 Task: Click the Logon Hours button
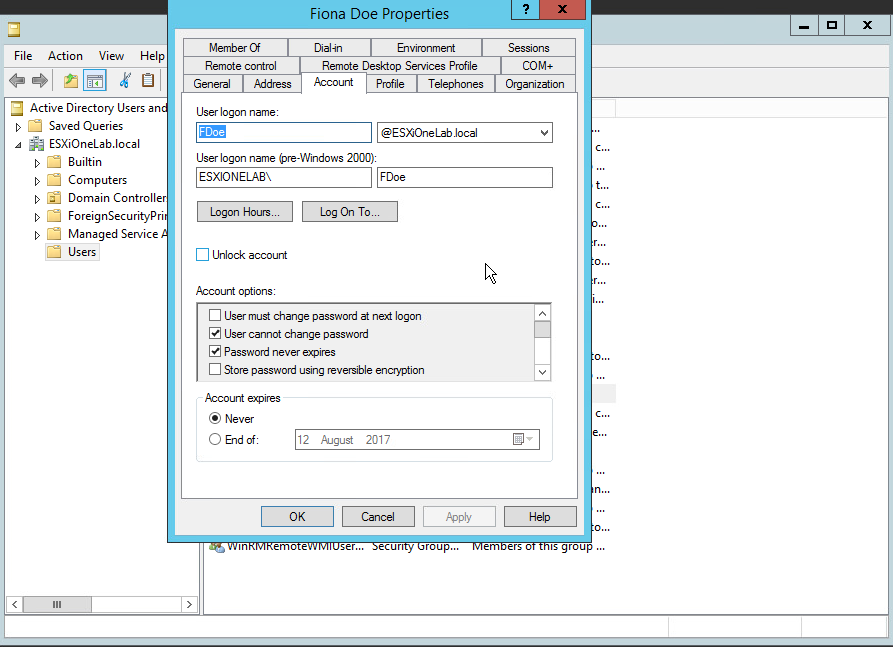click(x=244, y=211)
